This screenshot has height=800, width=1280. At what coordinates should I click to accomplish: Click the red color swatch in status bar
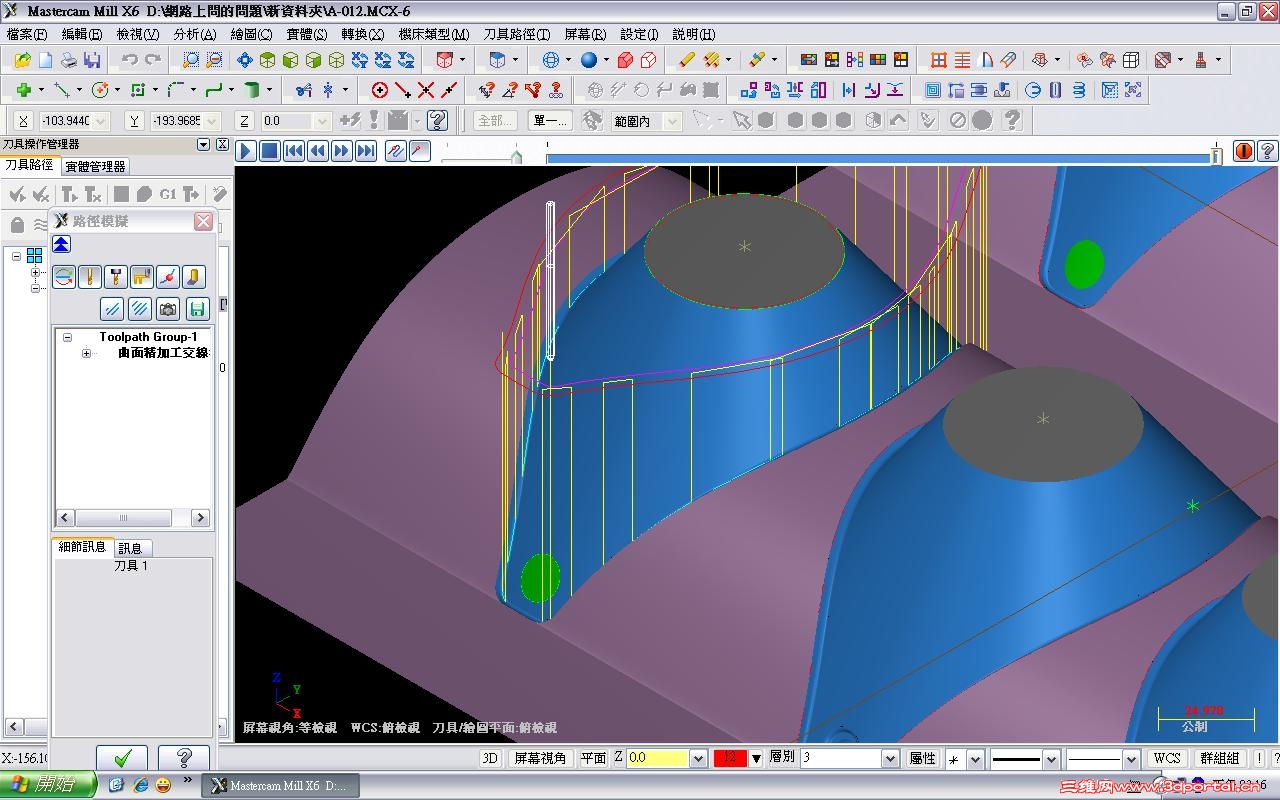[729, 758]
